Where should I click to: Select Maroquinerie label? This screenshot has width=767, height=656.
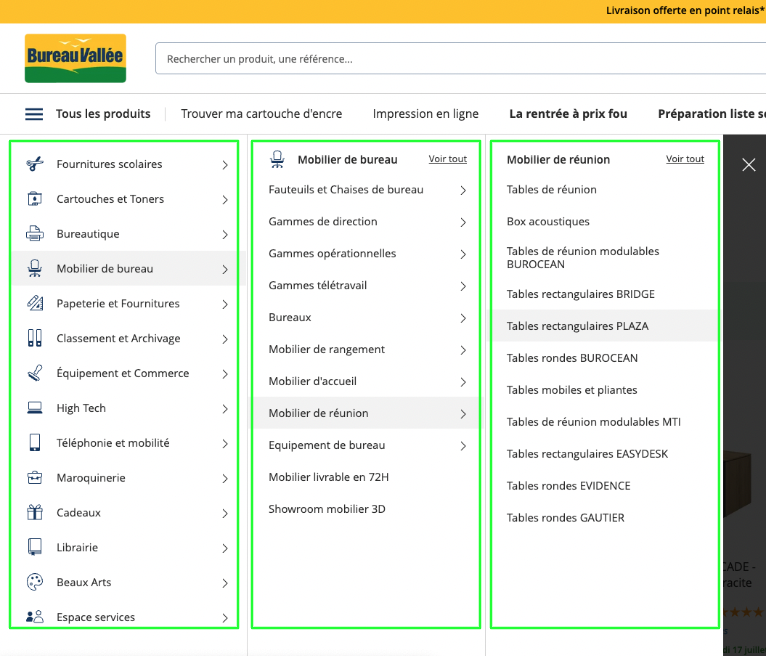click(91, 477)
